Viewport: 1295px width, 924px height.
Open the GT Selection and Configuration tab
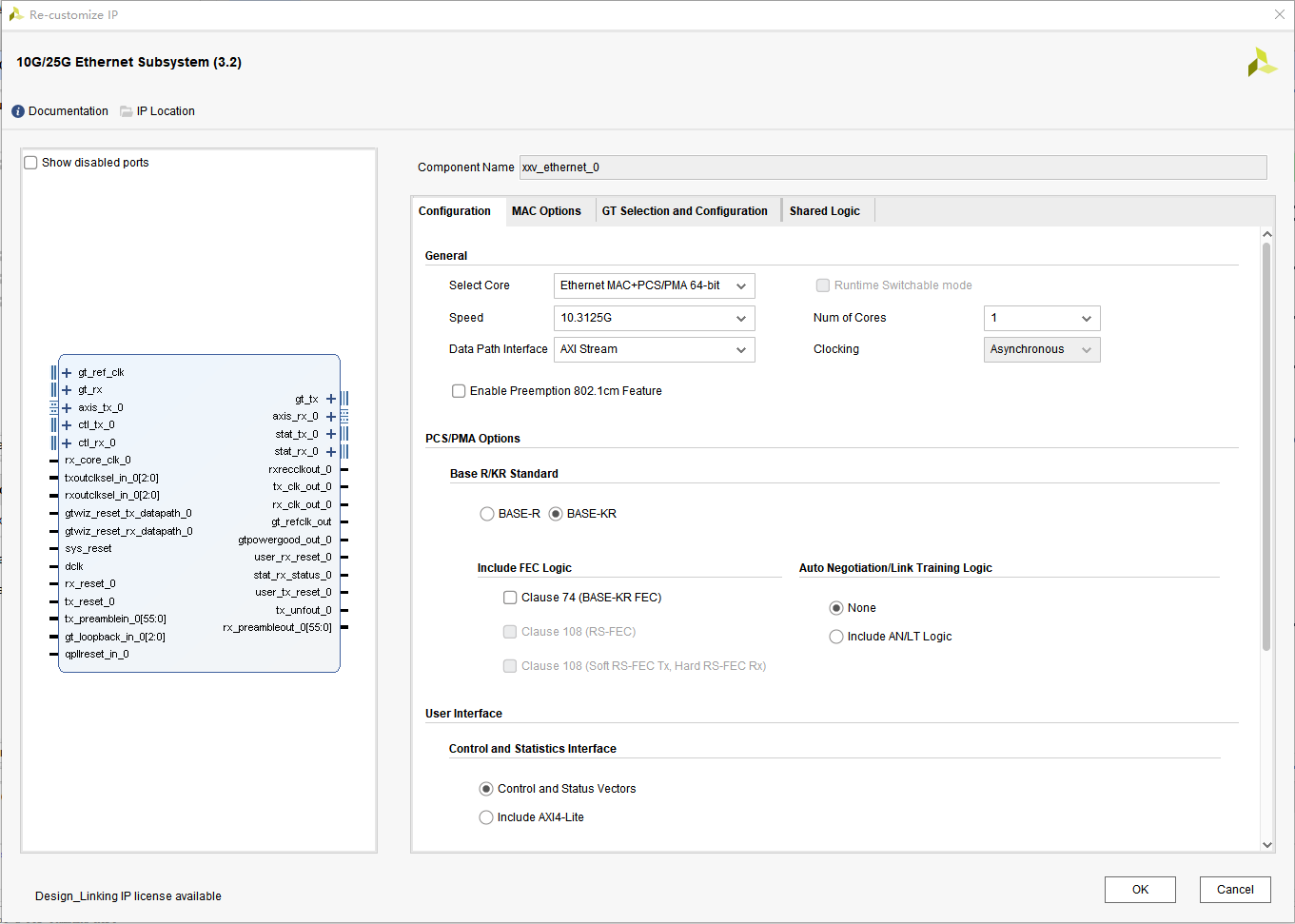[x=684, y=211]
